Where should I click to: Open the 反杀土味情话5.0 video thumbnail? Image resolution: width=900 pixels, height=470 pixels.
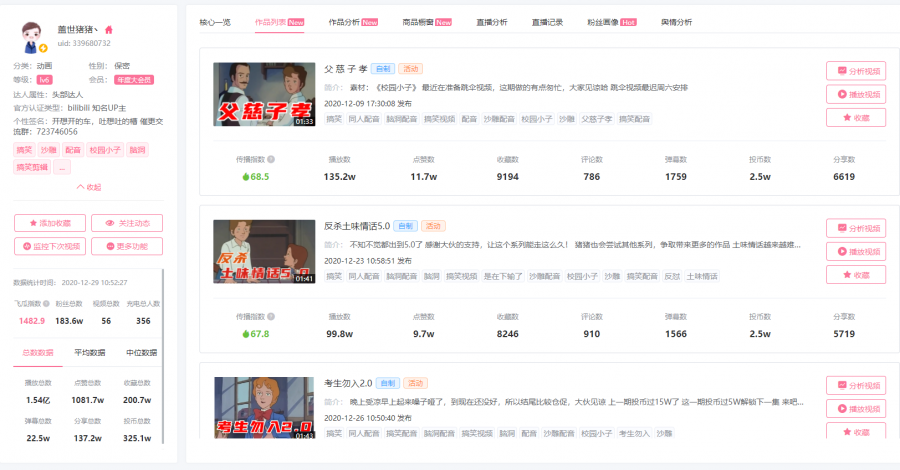coord(264,251)
